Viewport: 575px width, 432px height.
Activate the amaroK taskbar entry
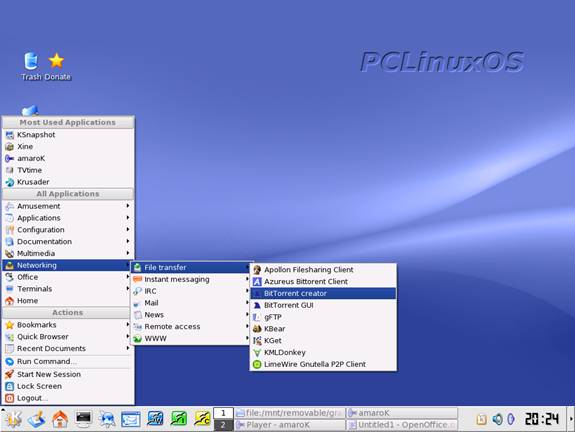coord(402,413)
